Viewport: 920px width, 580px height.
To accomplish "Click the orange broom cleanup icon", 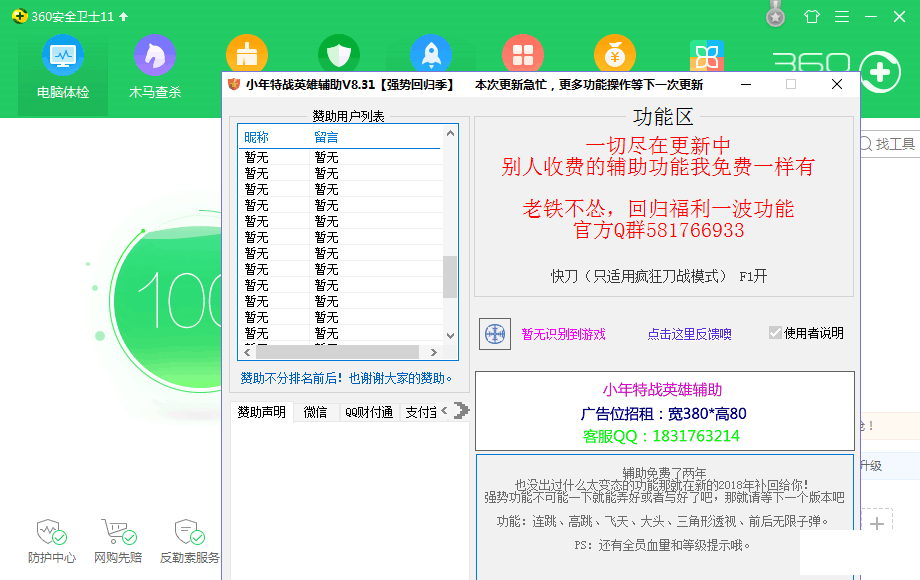I will [247, 53].
